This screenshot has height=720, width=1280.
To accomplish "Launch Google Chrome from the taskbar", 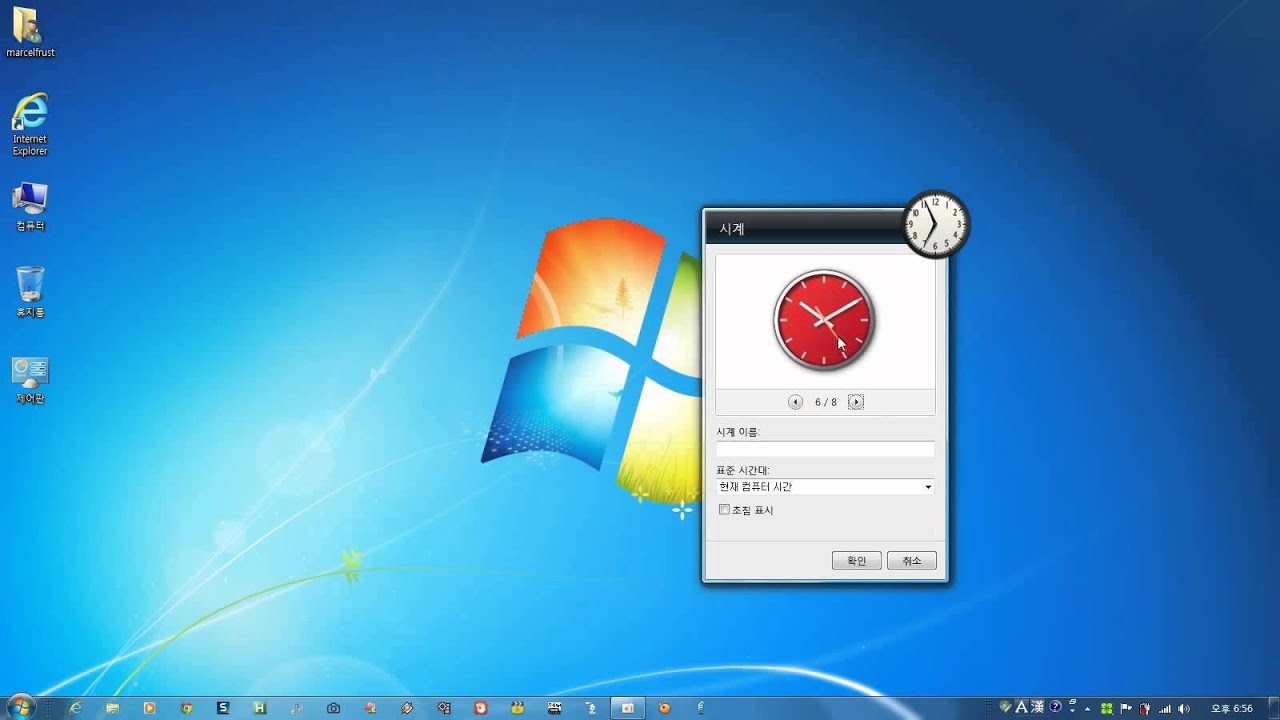I will [186, 708].
